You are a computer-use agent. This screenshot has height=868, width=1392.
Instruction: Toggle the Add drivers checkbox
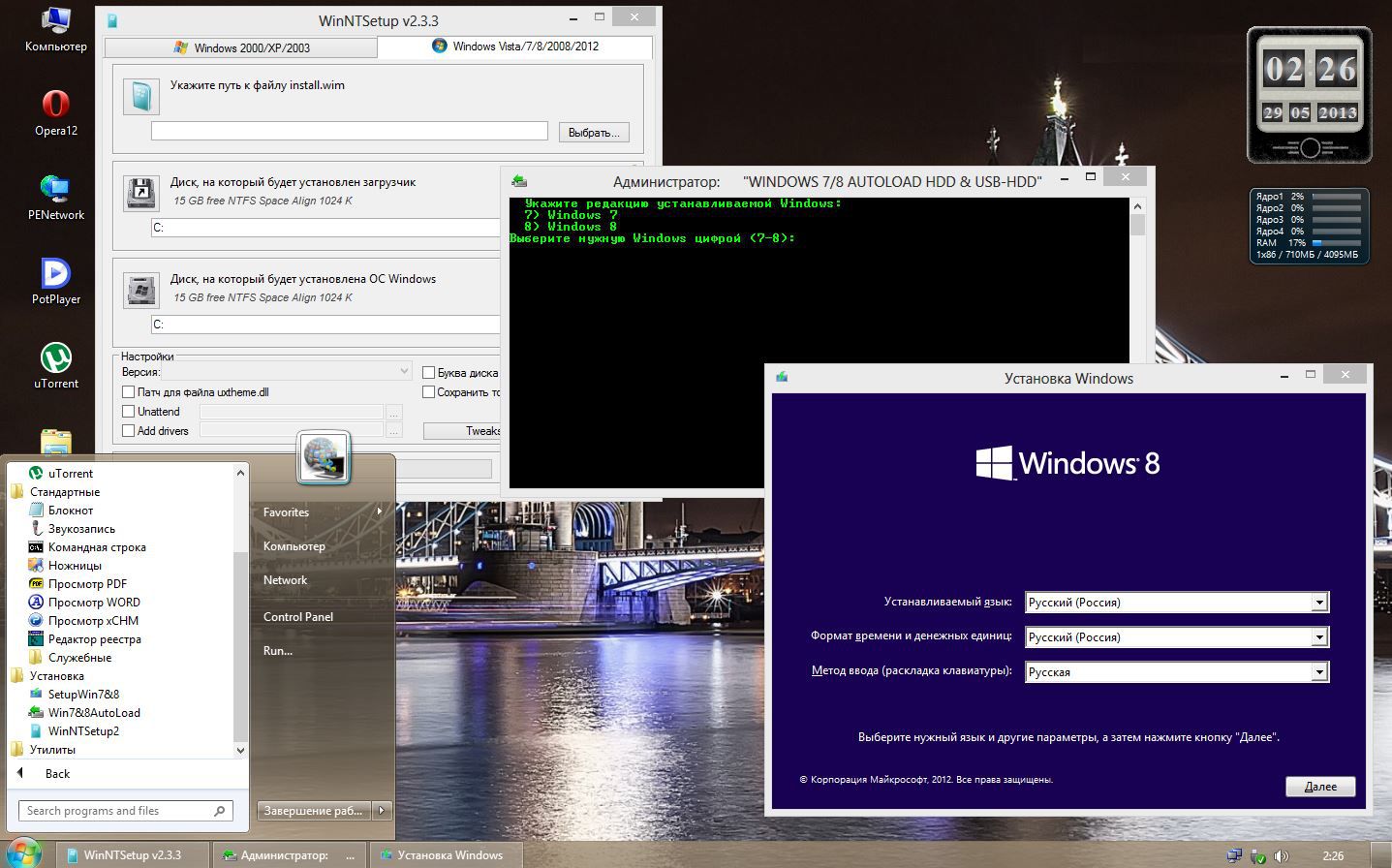[x=128, y=431]
